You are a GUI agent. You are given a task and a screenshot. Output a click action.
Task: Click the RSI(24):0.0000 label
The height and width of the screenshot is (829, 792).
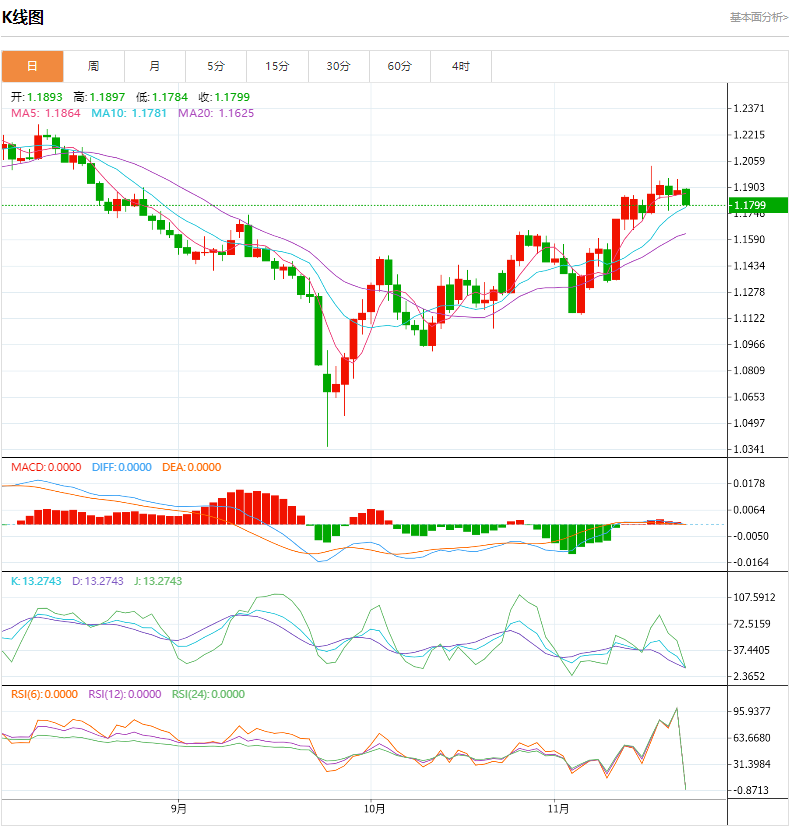[x=208, y=694]
